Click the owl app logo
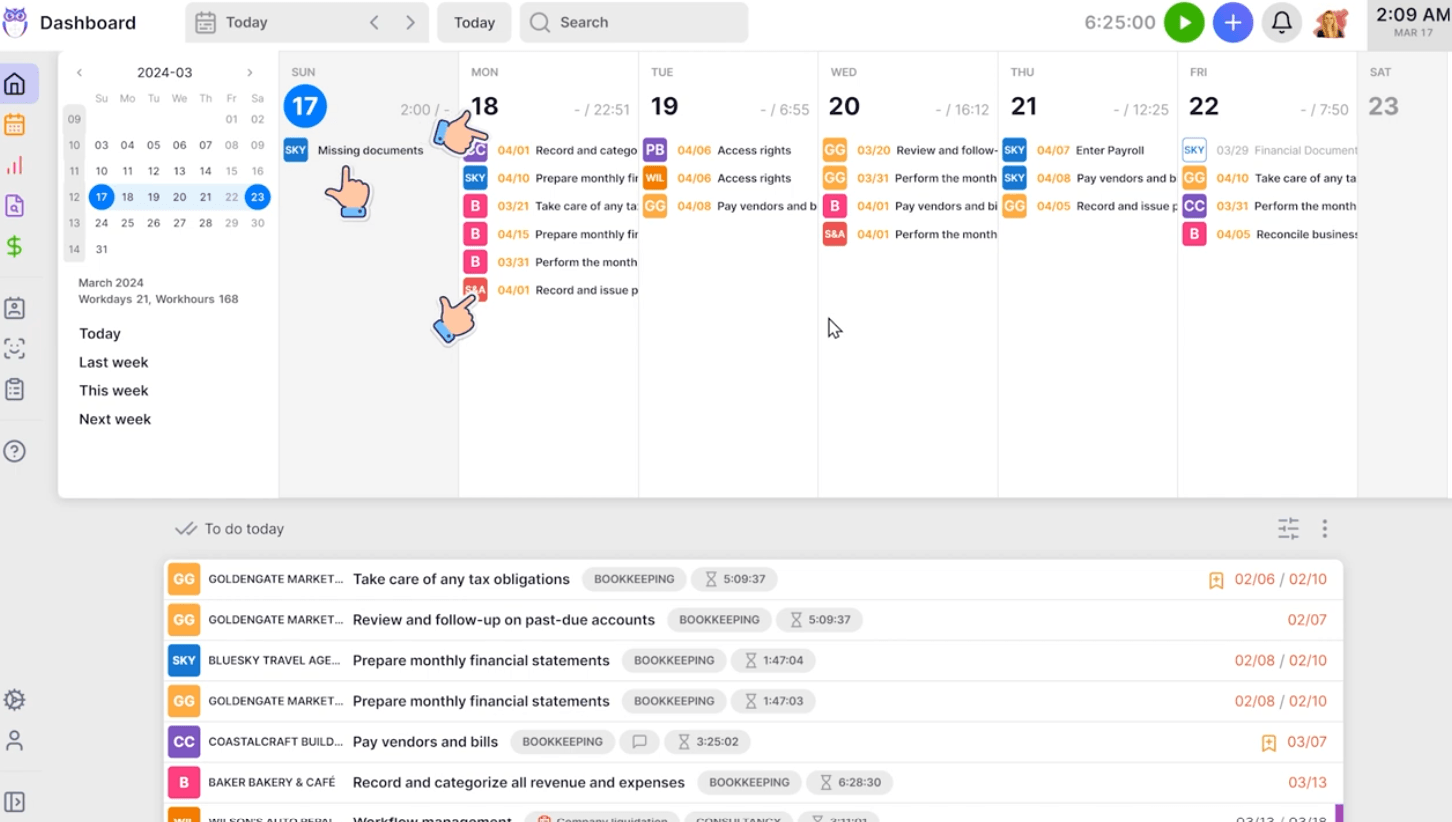 (x=15, y=22)
